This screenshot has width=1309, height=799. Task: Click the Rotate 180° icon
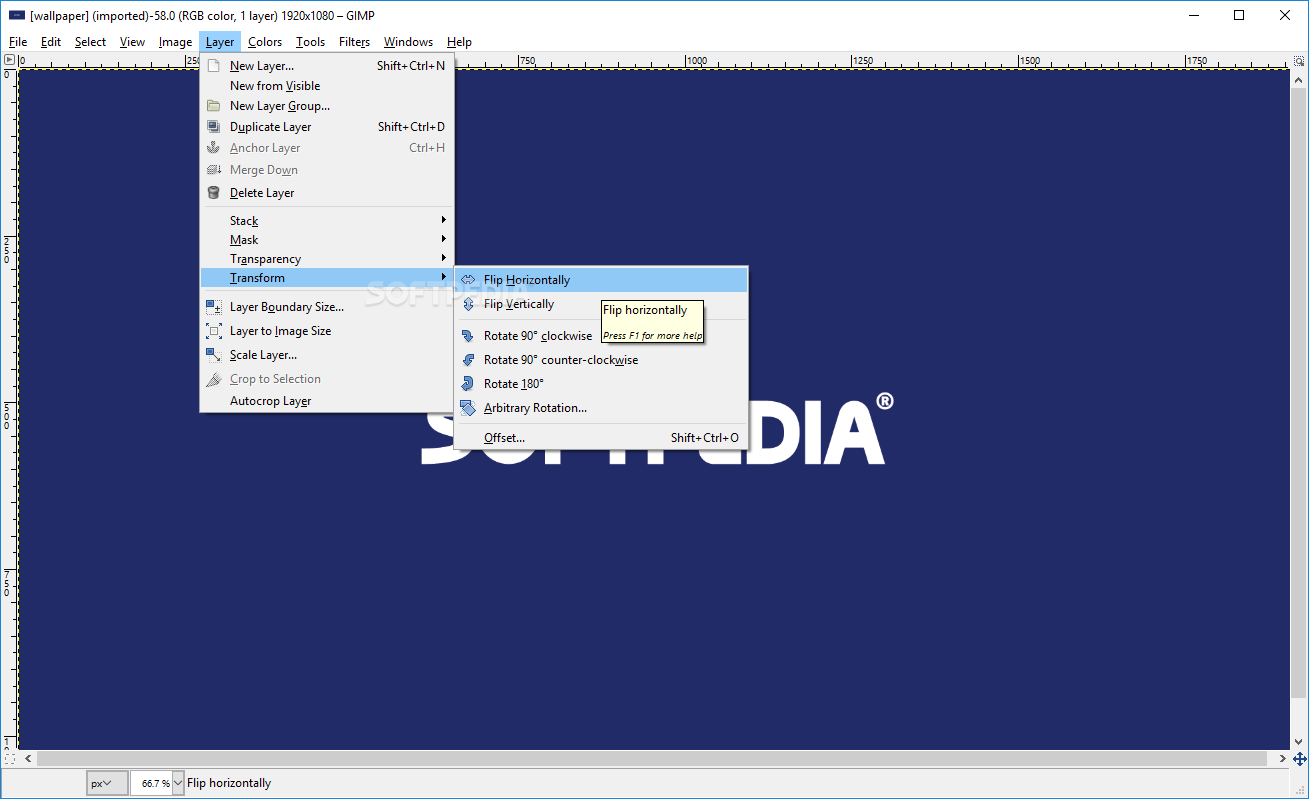coord(467,384)
